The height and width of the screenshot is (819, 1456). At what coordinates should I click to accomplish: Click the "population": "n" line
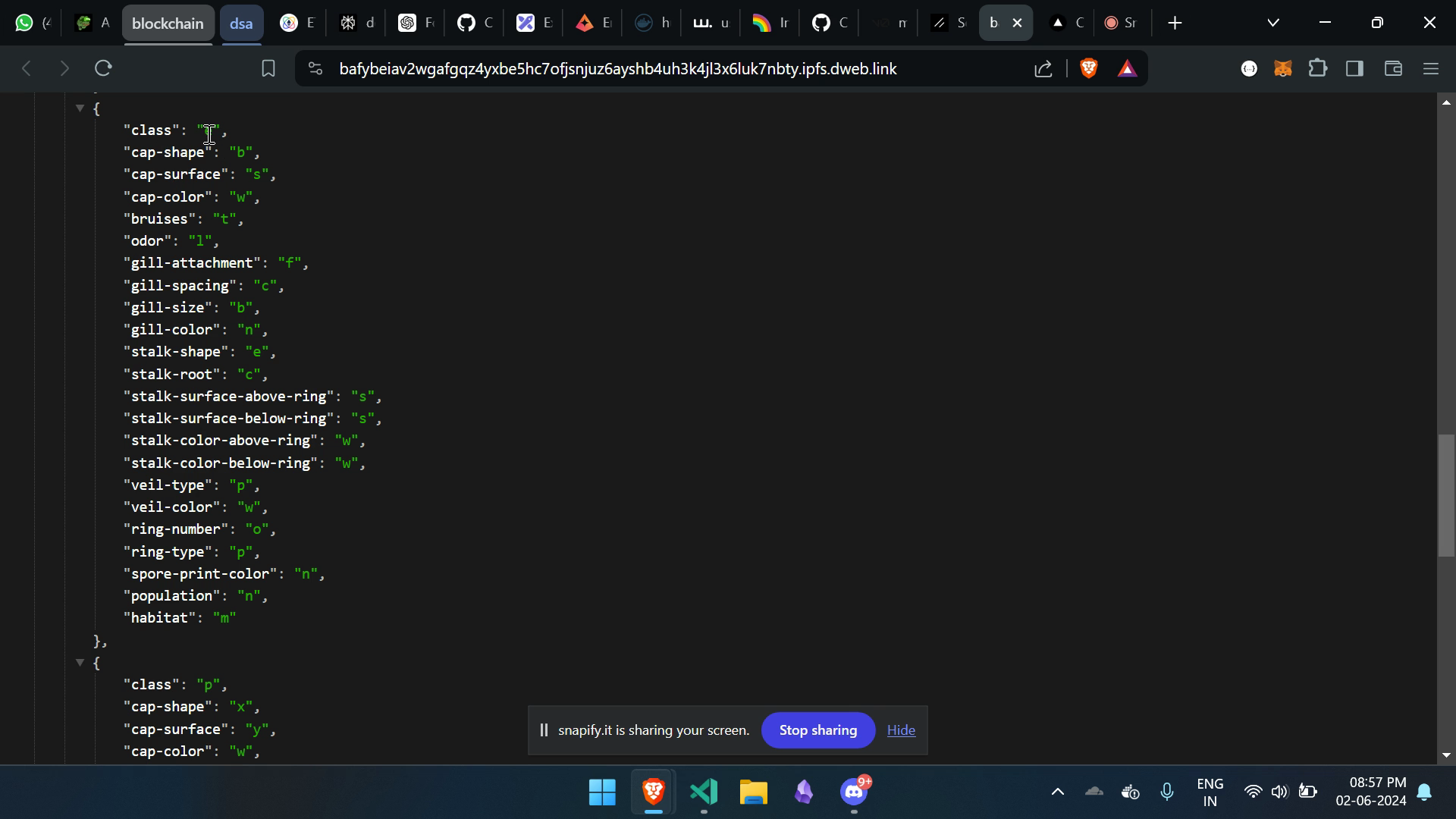tap(196, 596)
